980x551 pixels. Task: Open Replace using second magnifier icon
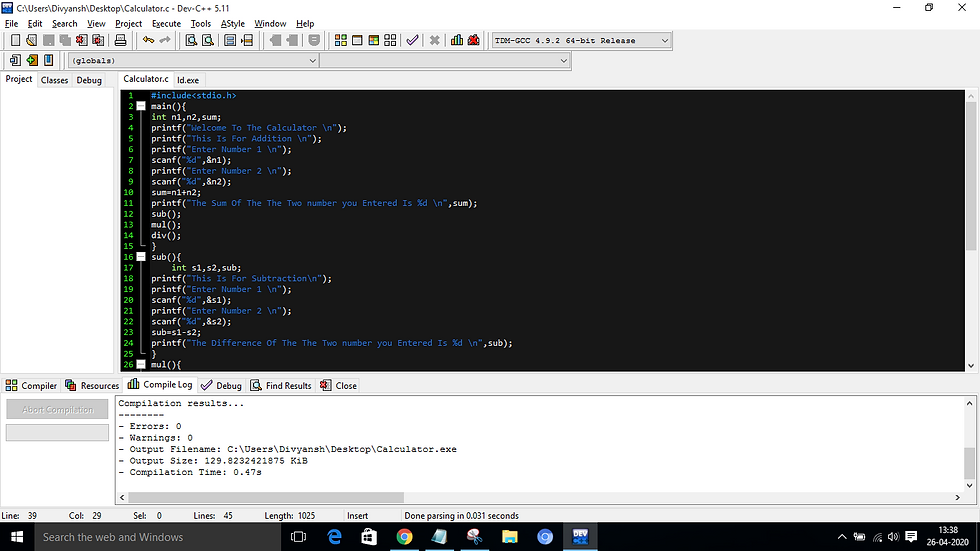click(208, 40)
